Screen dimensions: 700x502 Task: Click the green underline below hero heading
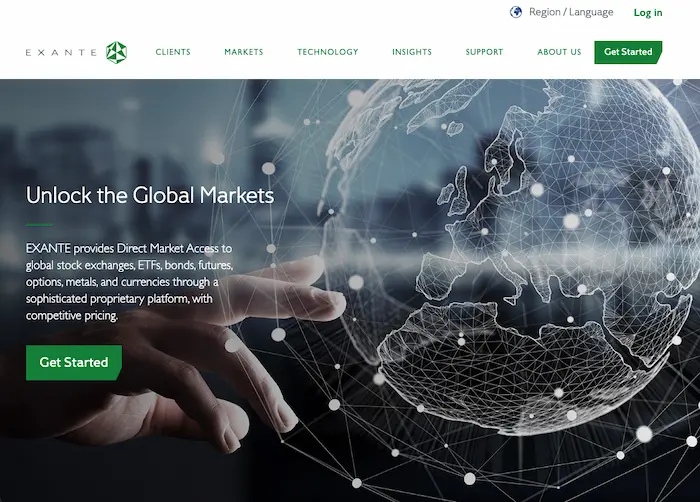[x=39, y=225]
